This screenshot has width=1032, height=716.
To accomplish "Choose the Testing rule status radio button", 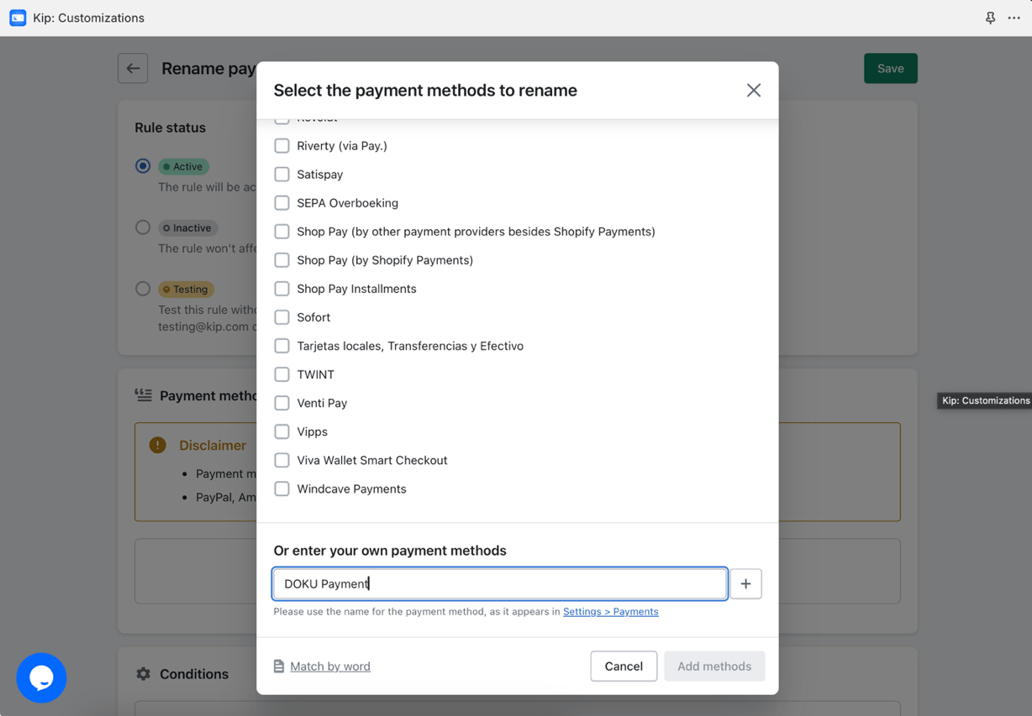I will click(143, 289).
